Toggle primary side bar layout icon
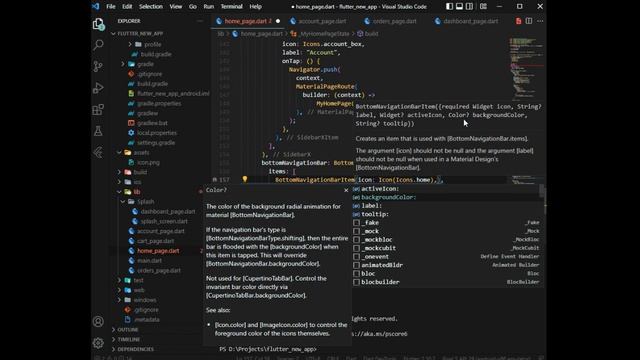This screenshot has width=640, height=360. pos(449,7)
